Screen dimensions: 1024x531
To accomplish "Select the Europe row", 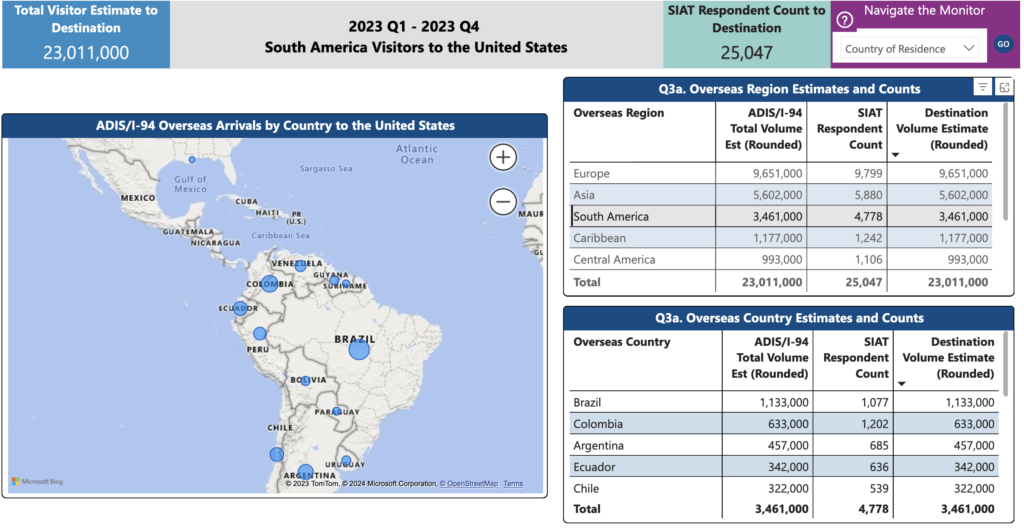I will point(781,174).
